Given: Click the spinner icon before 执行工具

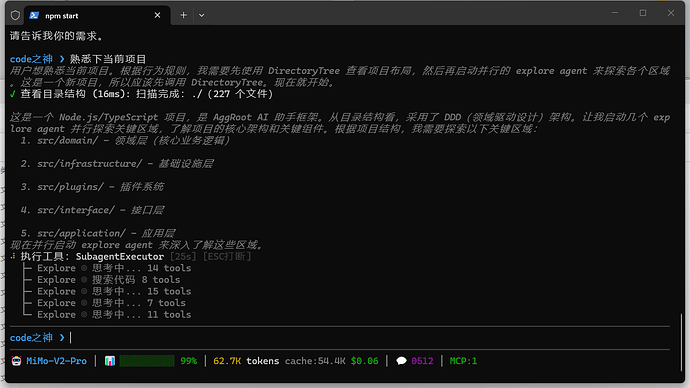Looking at the screenshot, I should click(x=13, y=256).
